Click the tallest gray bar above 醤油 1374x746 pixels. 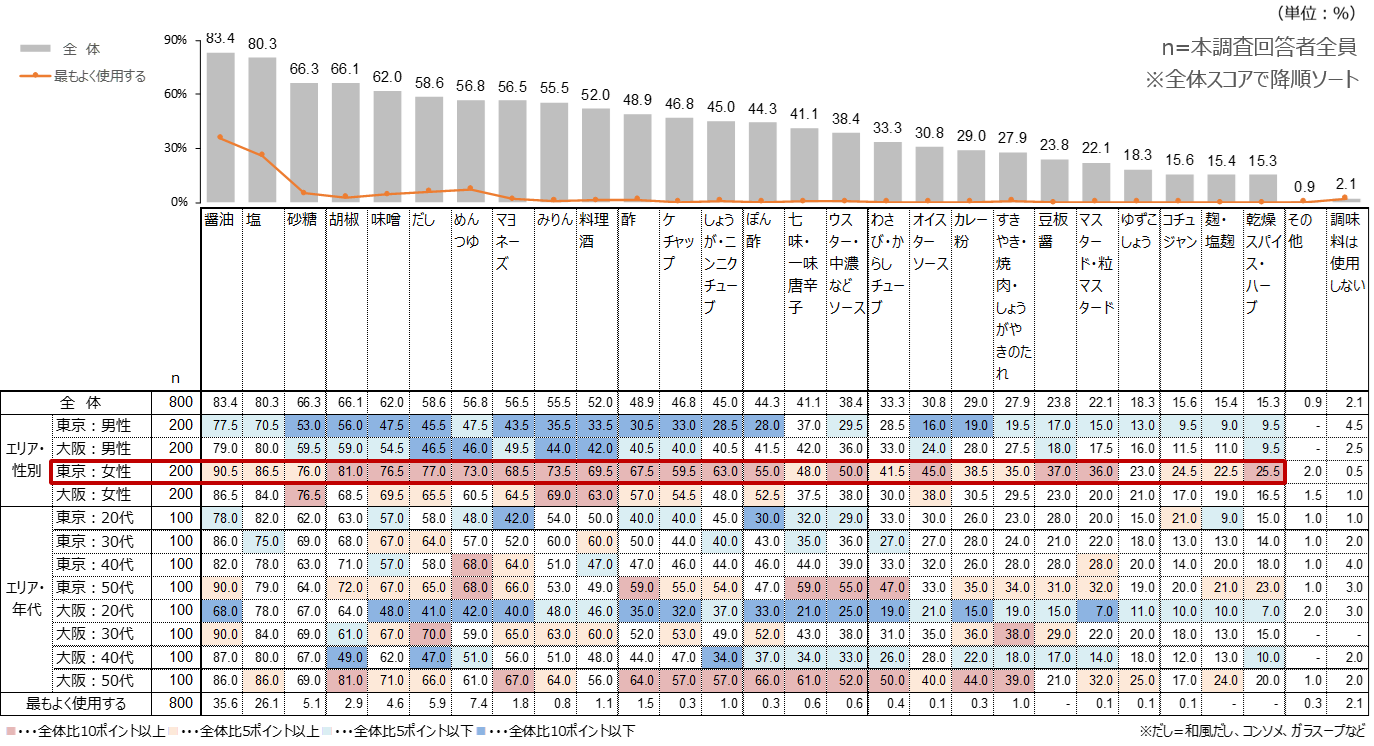pos(220,127)
